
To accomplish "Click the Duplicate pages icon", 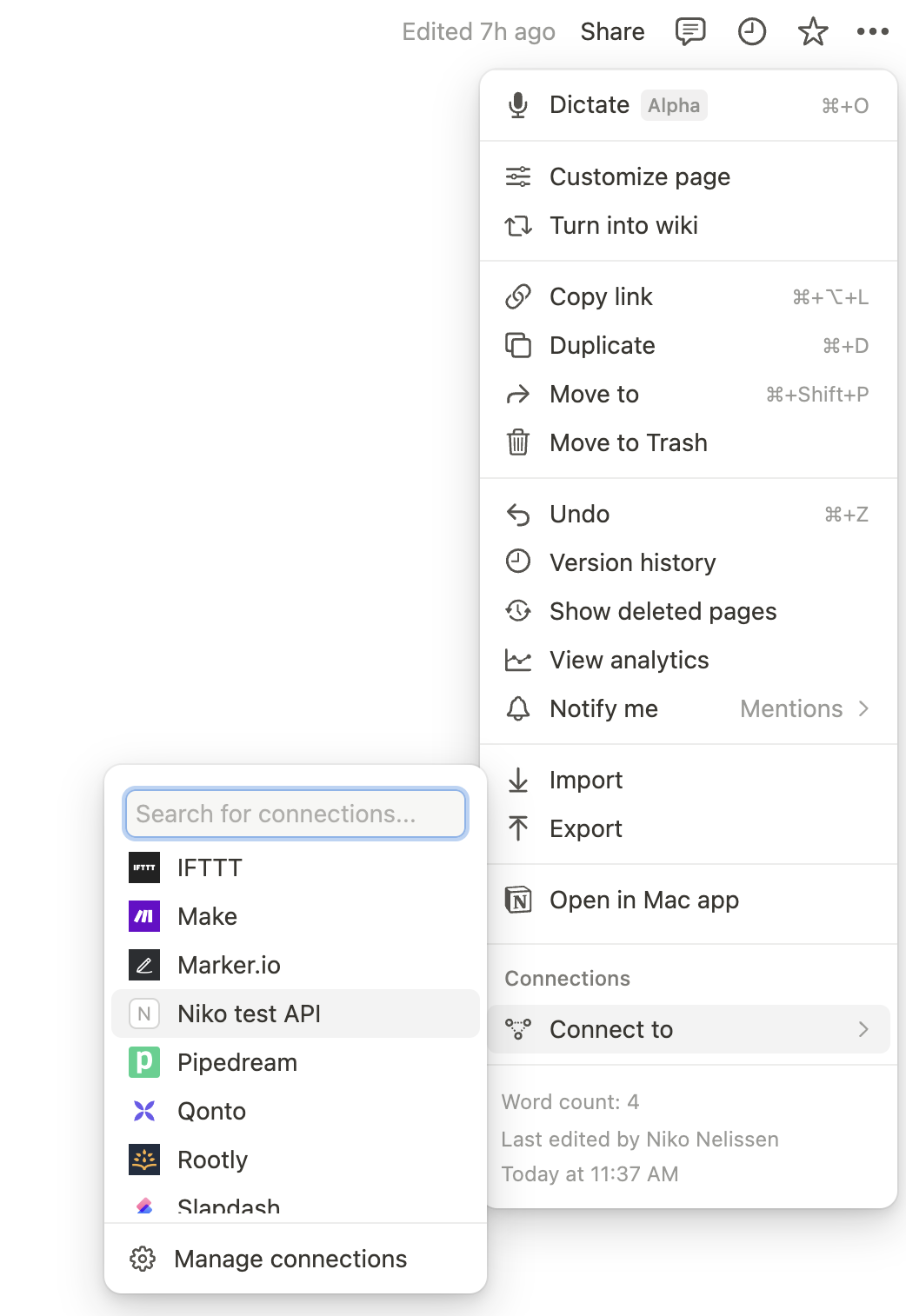I will [x=518, y=345].
